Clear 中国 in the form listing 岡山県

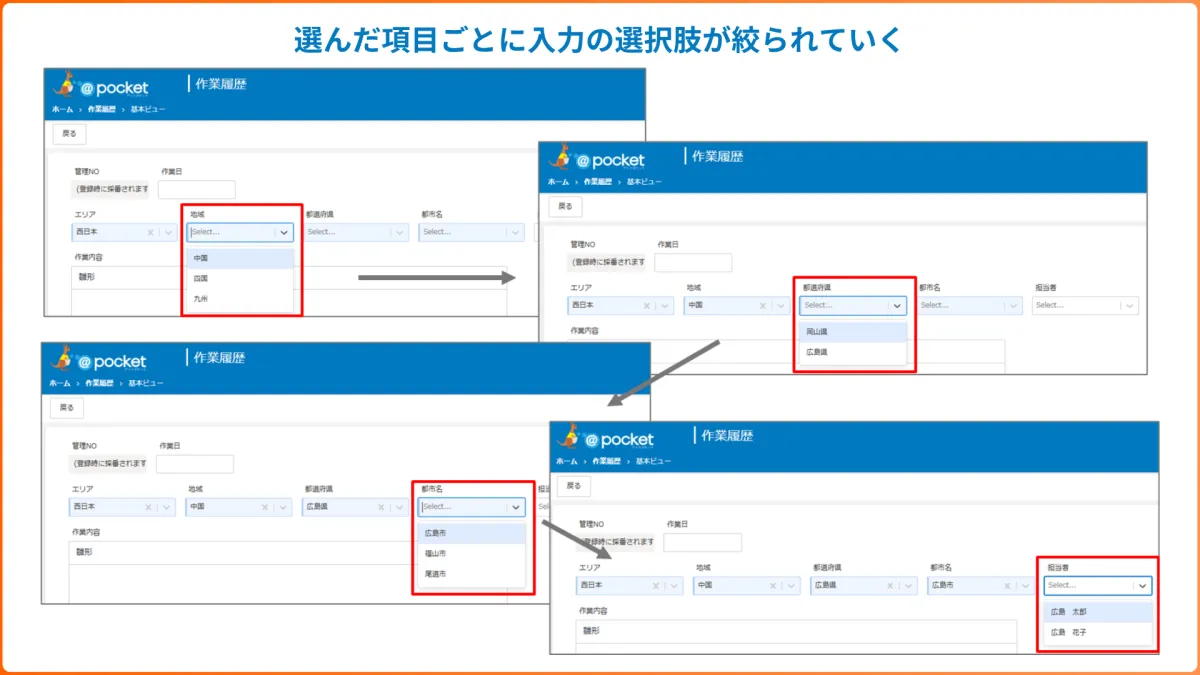[x=761, y=306]
